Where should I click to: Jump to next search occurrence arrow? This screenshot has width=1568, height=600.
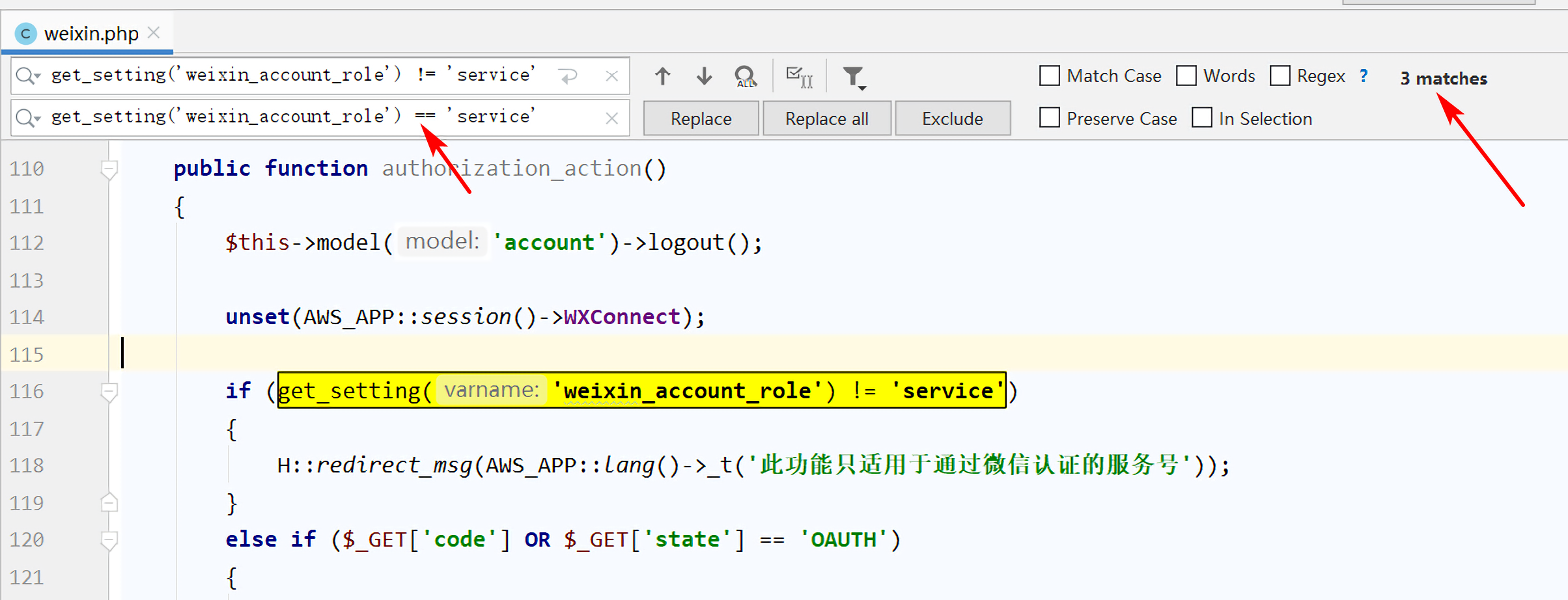[x=704, y=76]
